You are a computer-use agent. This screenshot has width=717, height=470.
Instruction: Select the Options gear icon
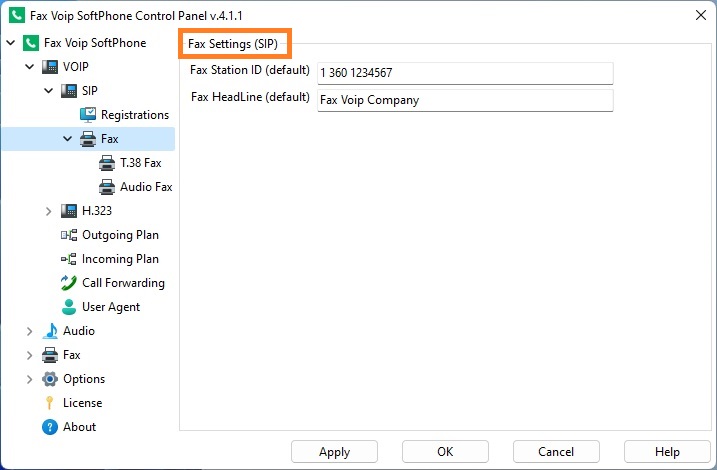[x=49, y=379]
